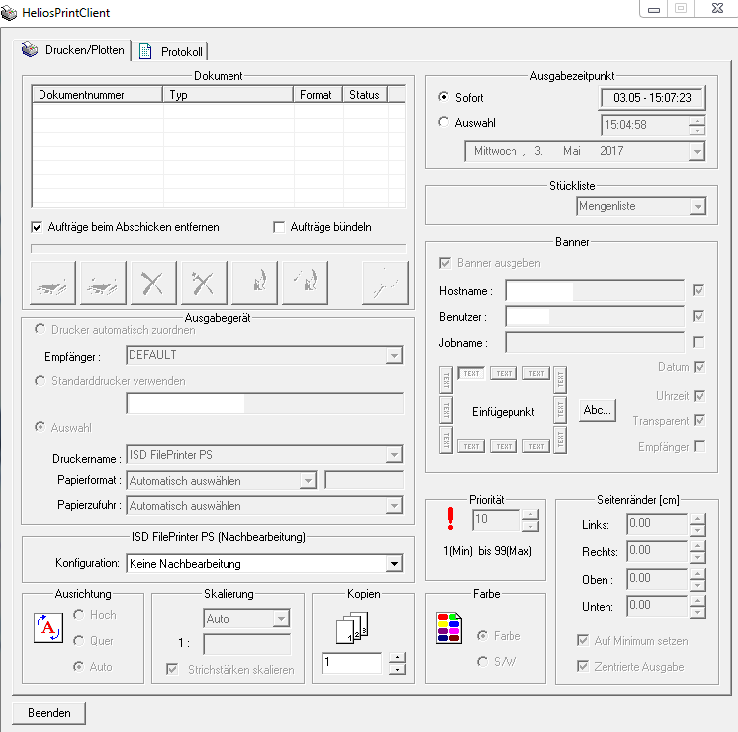Switch to the Protokoll tab
Viewport: 738px width, 732px height.
pyautogui.click(x=173, y=51)
